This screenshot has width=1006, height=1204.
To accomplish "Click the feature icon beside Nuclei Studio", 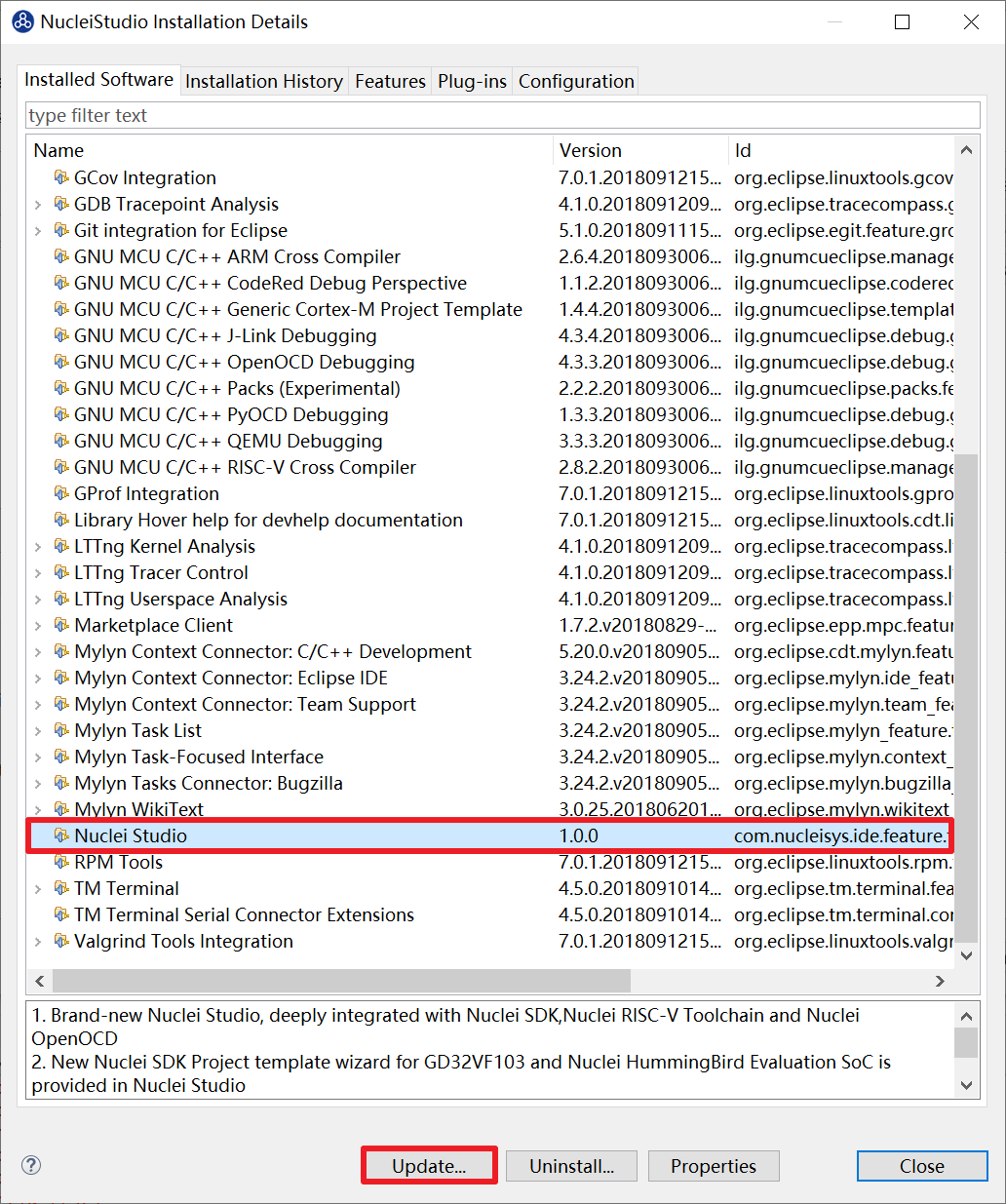I will tap(61, 835).
